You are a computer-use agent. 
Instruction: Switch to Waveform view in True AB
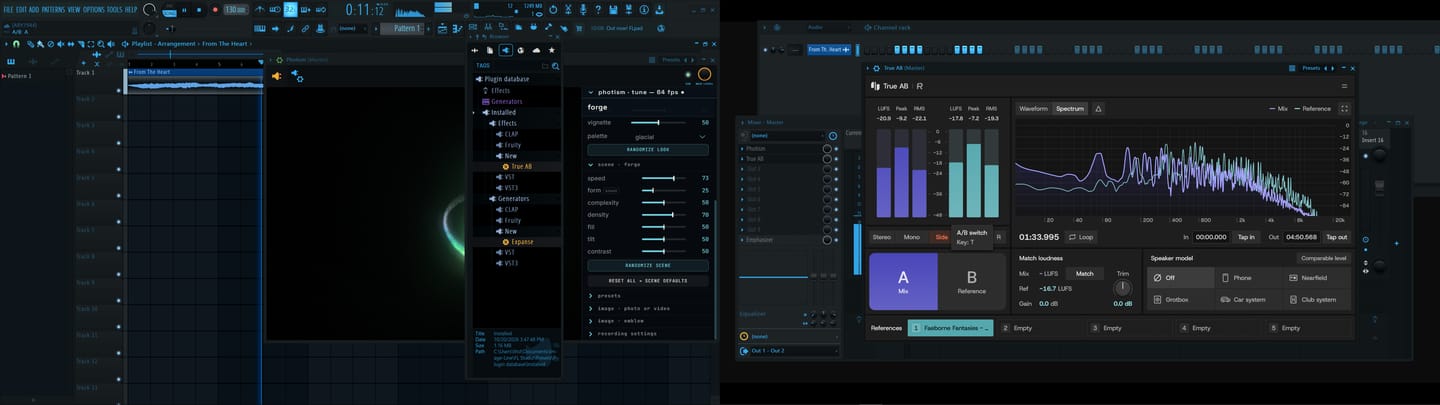click(1033, 109)
